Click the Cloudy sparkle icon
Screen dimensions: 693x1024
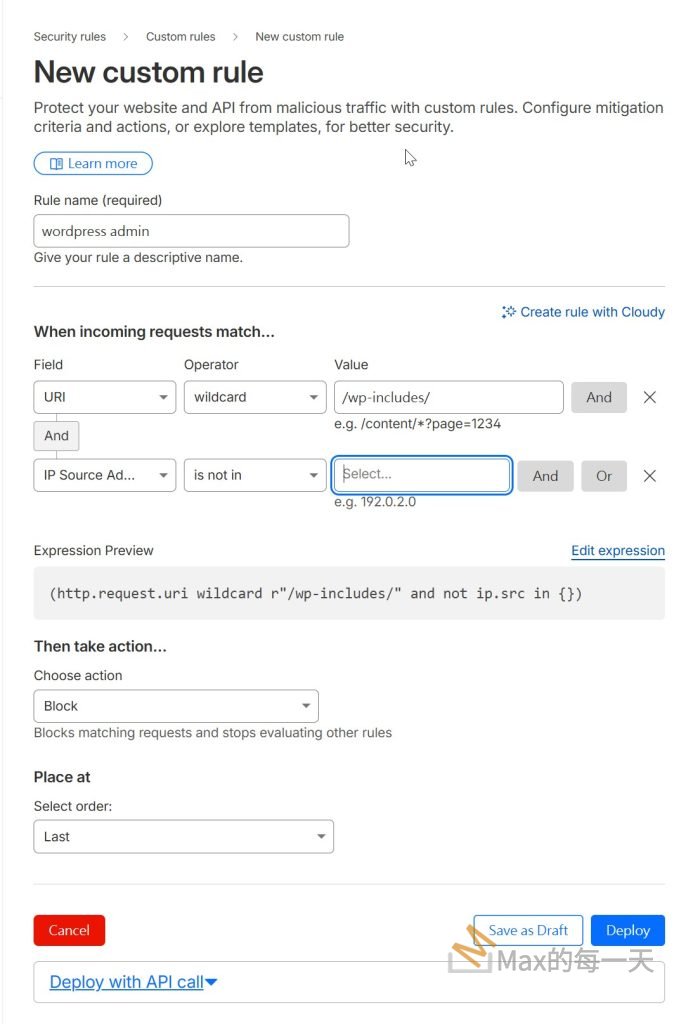pyautogui.click(x=509, y=312)
